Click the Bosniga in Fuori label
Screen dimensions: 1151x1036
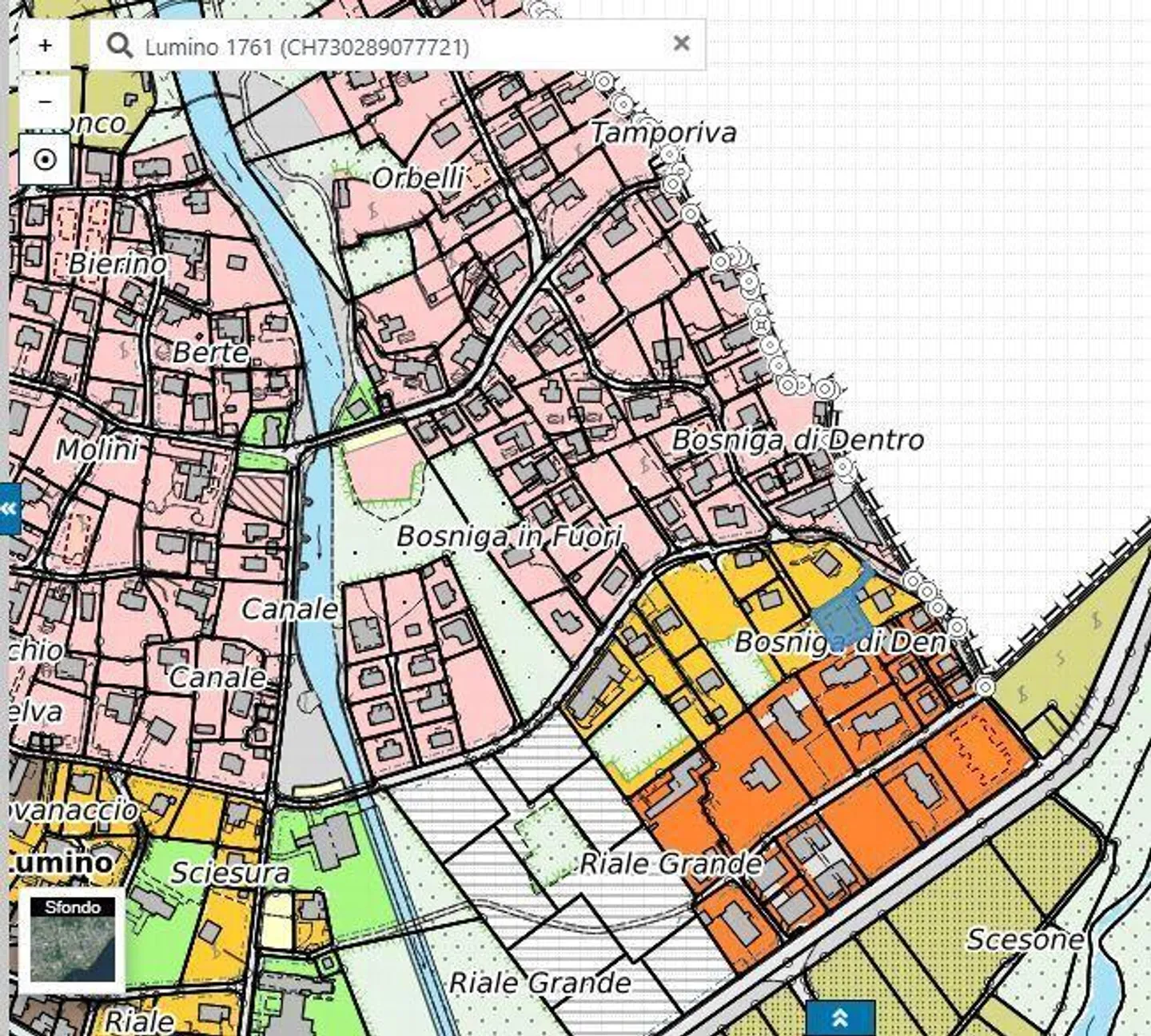(508, 536)
